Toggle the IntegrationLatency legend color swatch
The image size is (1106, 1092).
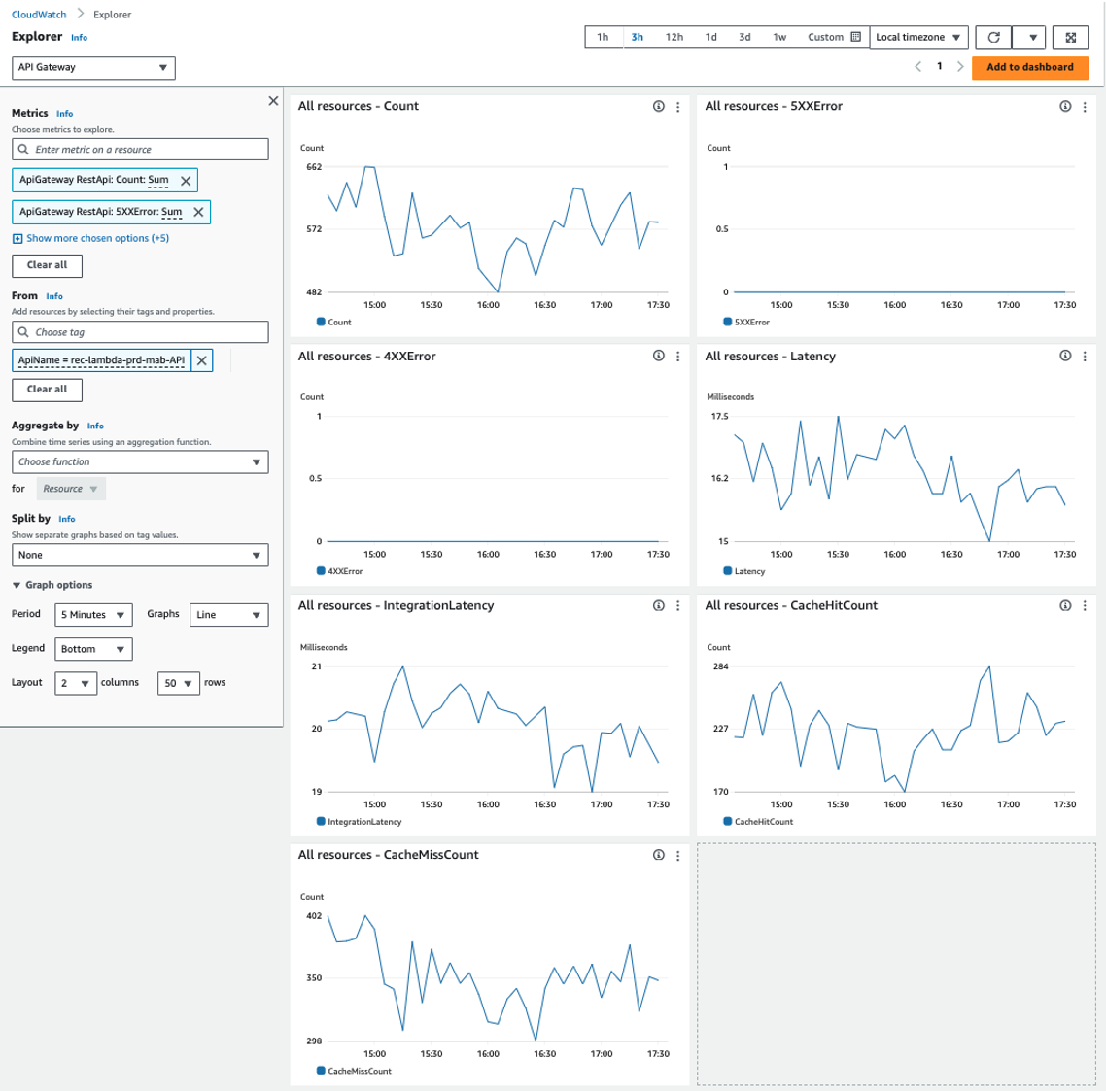pyautogui.click(x=322, y=821)
